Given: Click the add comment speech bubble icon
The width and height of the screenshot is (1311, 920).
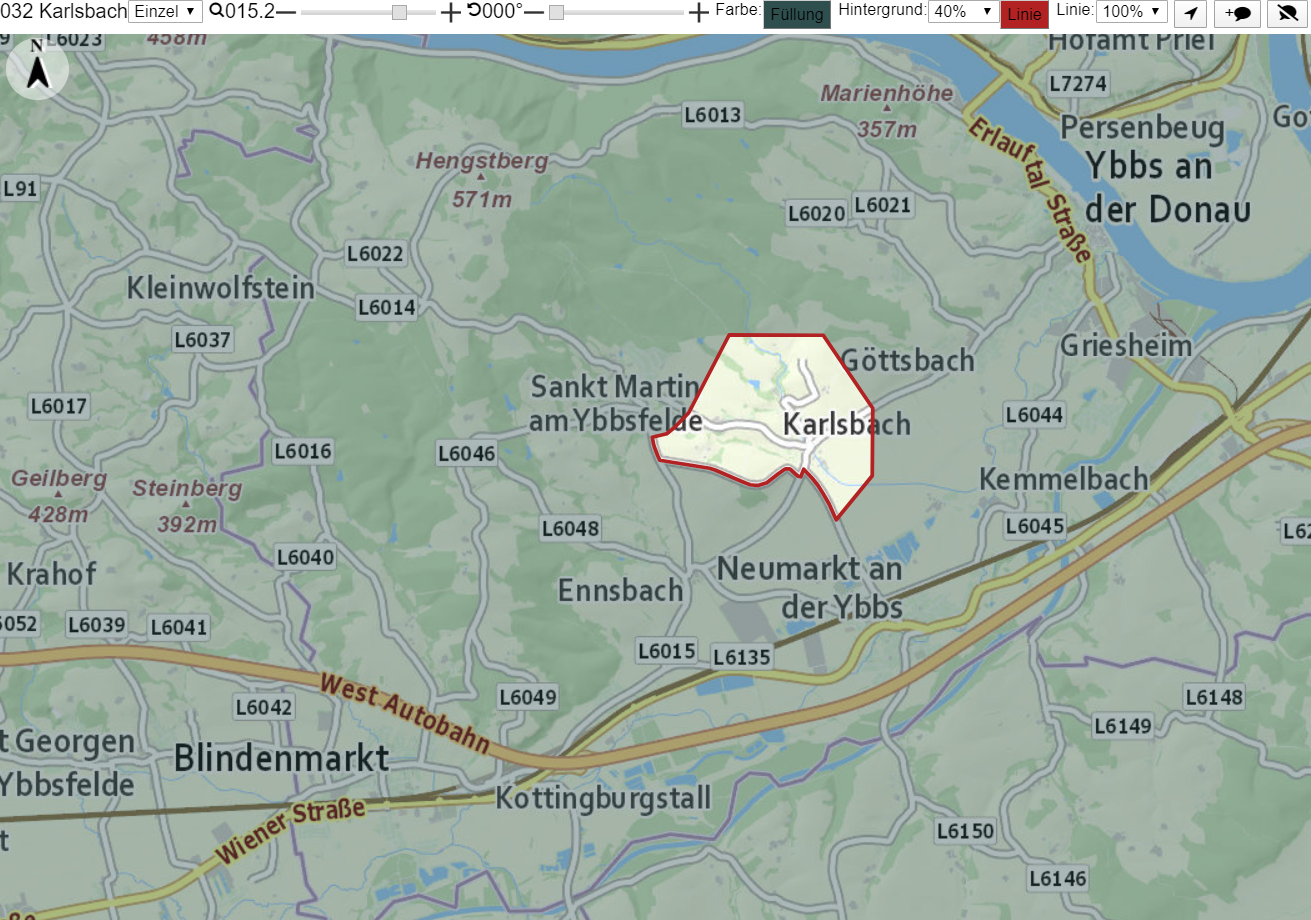Looking at the screenshot, I should tap(1238, 13).
